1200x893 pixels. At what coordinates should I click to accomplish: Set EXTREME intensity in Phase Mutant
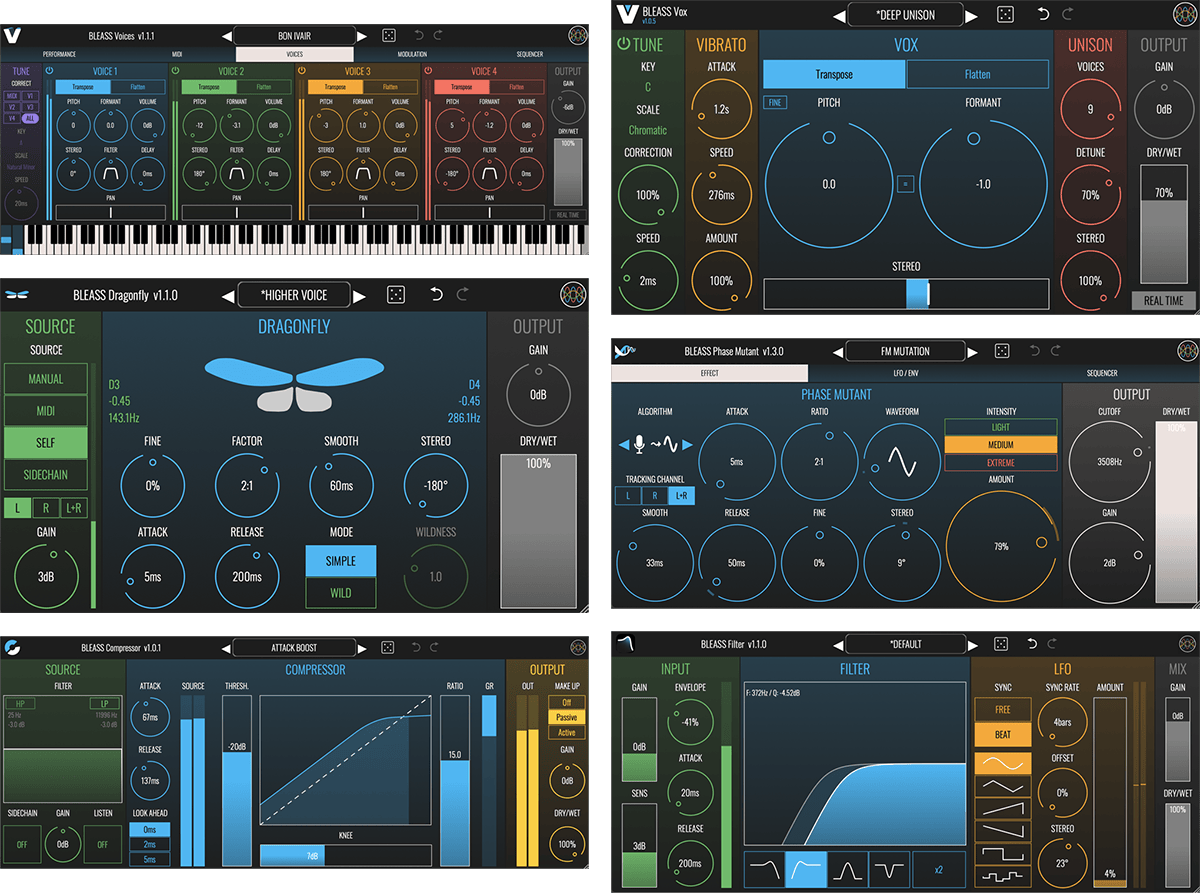1001,463
